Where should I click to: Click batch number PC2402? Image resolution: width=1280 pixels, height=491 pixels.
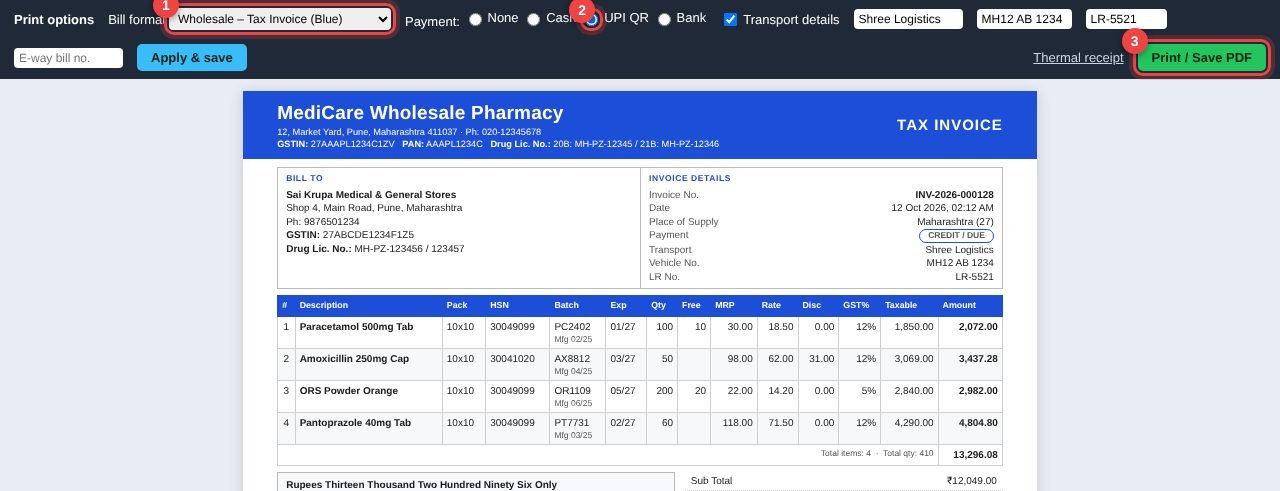572,327
